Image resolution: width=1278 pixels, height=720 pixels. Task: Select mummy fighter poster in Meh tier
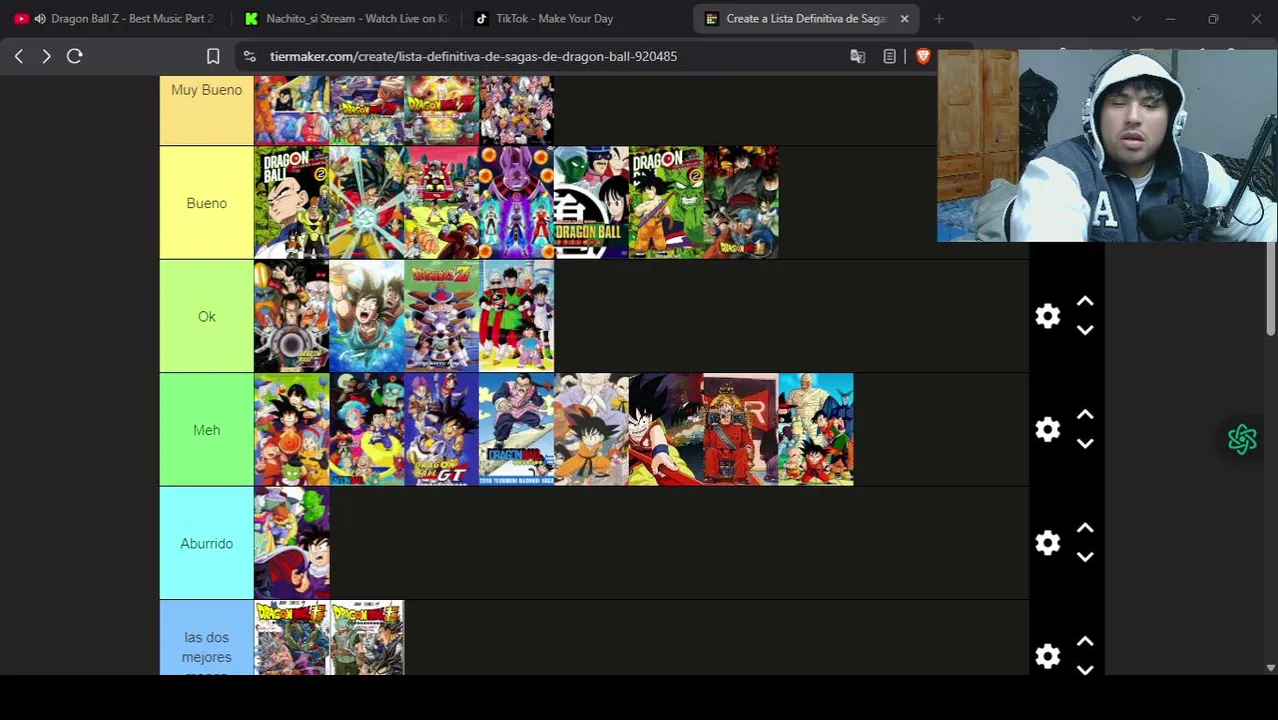[x=816, y=430]
